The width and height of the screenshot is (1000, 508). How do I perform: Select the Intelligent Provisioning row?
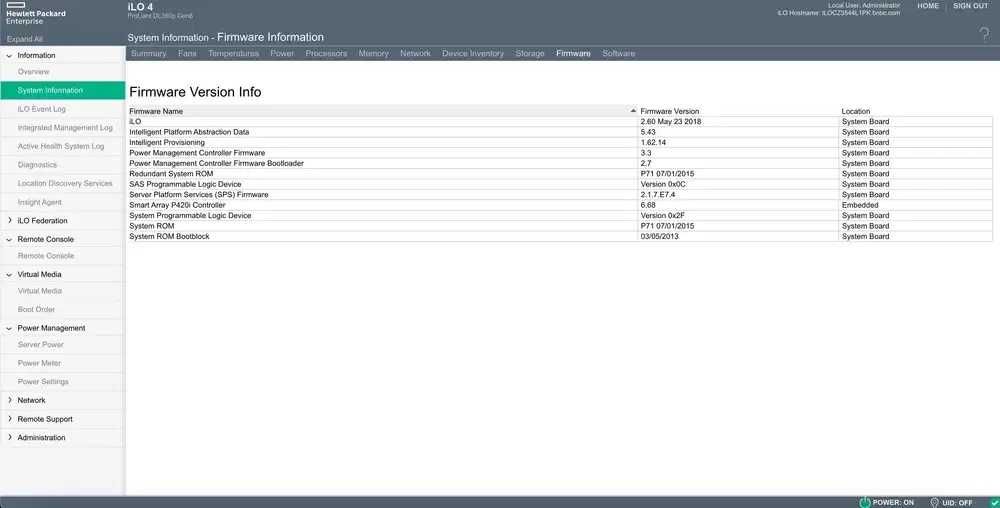coord(560,142)
